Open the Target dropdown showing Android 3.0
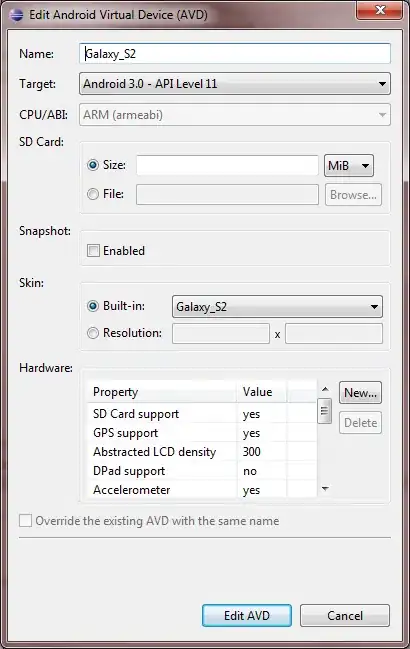This screenshot has width=410, height=649. click(x=235, y=84)
